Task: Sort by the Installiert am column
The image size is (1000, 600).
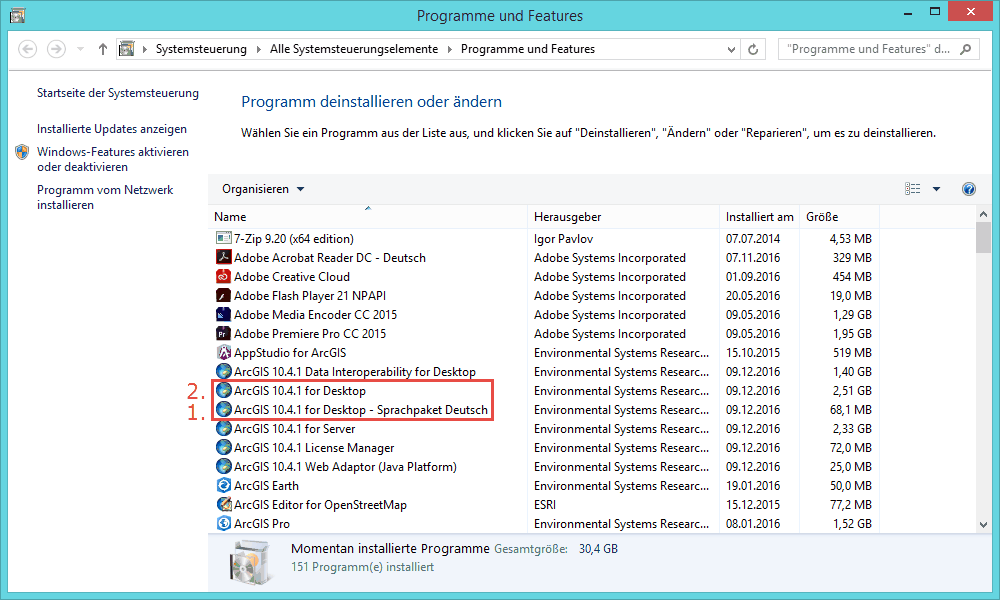Action: click(759, 217)
